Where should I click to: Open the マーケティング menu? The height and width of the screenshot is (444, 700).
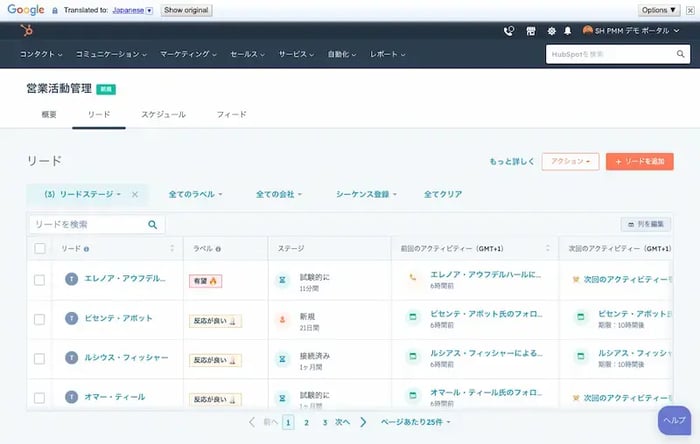click(x=188, y=54)
